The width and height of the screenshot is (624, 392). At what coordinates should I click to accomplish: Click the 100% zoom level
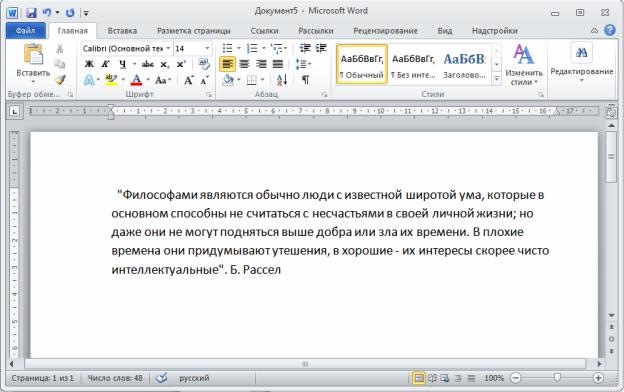[494, 378]
